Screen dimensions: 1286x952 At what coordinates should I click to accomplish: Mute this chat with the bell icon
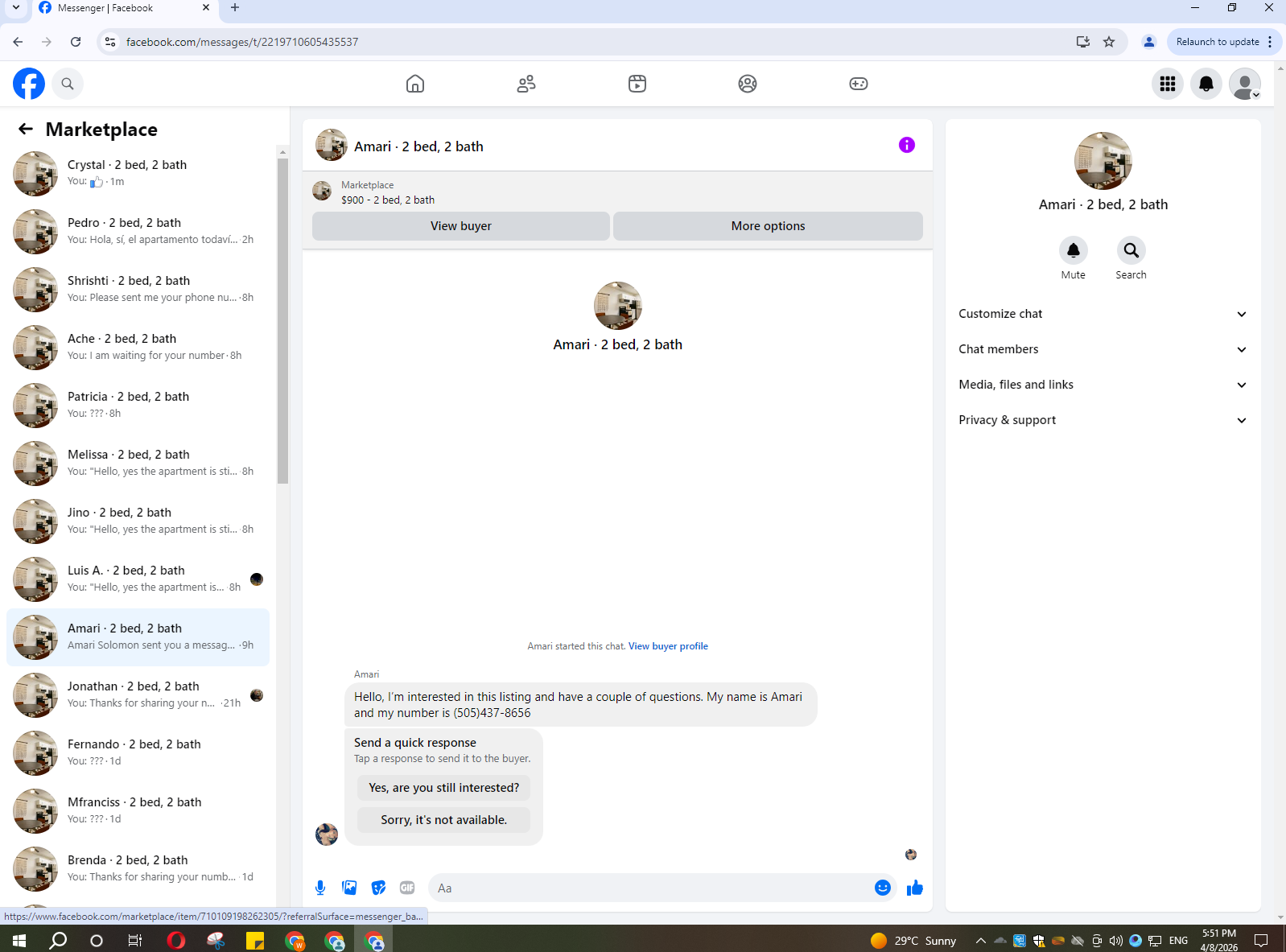(1073, 250)
